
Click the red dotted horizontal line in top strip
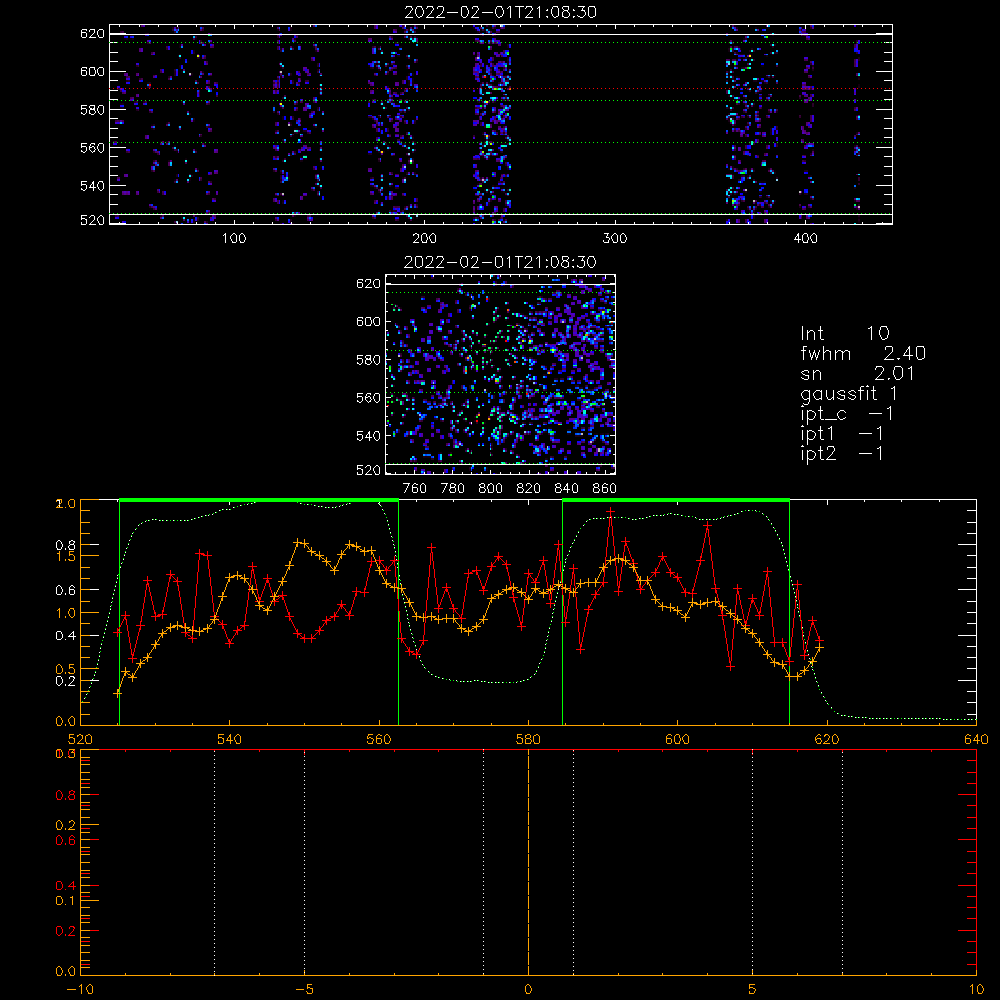(x=501, y=89)
